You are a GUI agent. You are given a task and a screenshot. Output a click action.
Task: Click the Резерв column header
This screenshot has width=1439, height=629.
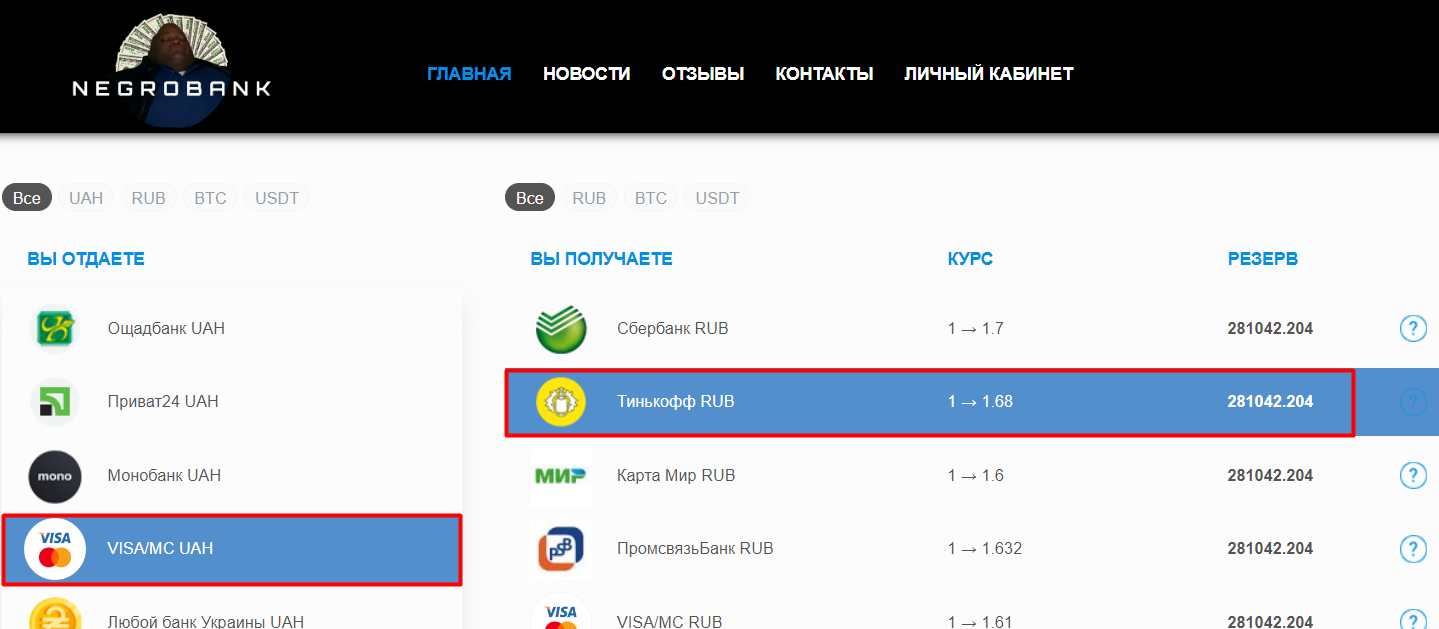click(1263, 259)
